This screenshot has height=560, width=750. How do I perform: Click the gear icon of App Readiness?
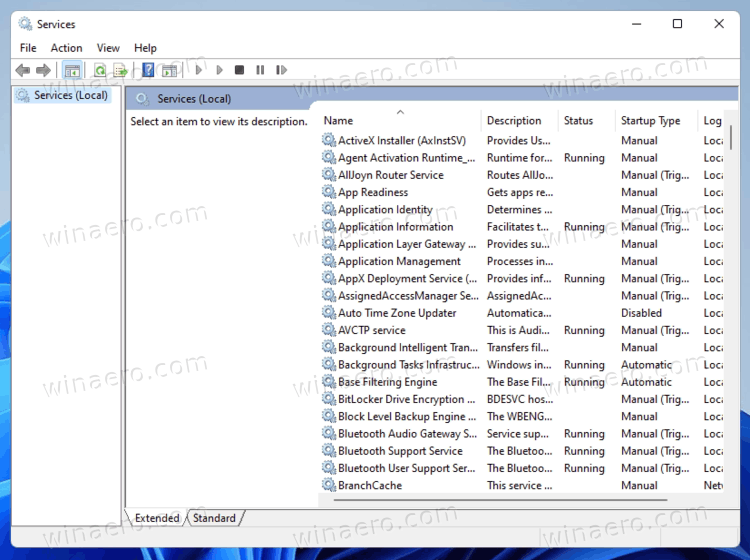coord(329,192)
